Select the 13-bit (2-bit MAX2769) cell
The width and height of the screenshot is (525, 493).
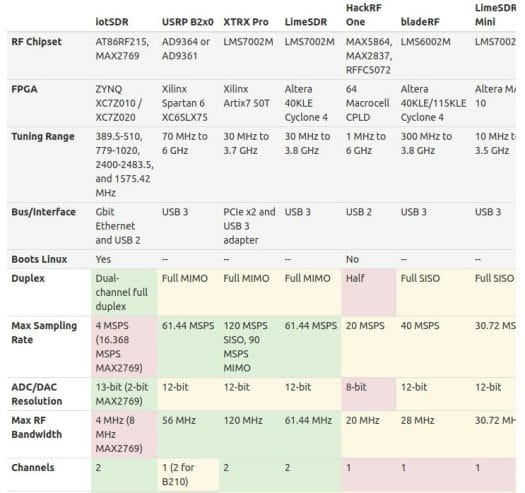click(x=124, y=394)
